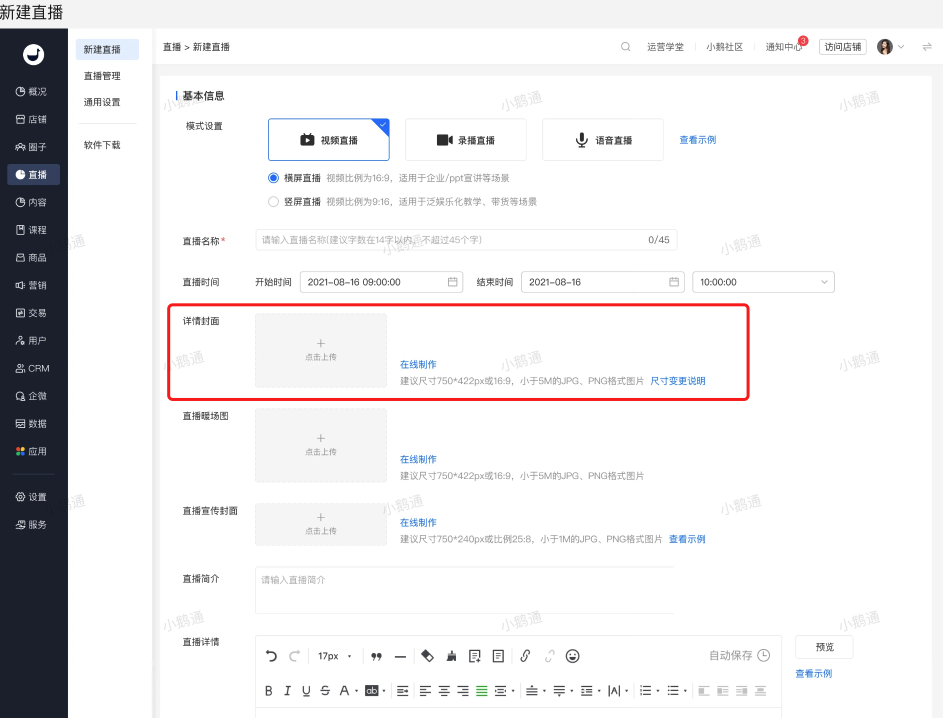The width and height of the screenshot is (943, 718).
Task: Open 查看示例 link beside mode cards
Action: tap(698, 140)
